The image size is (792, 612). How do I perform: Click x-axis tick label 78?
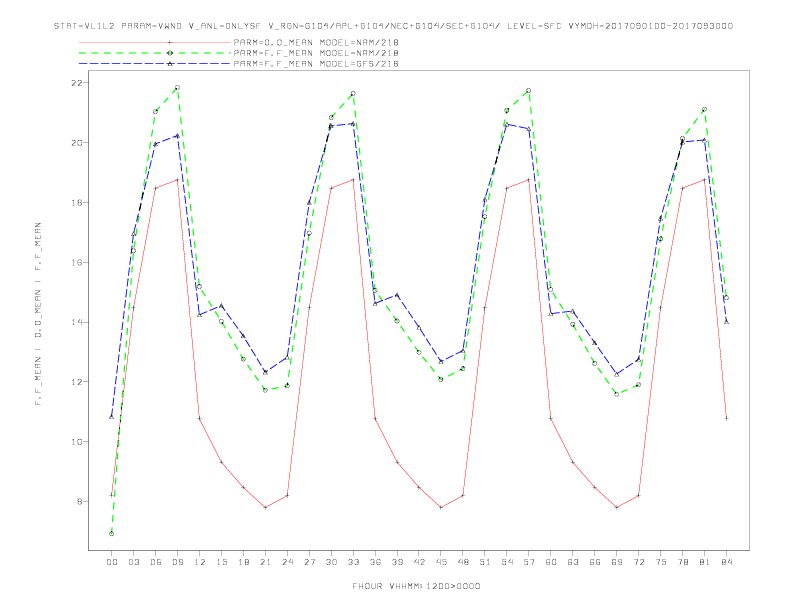tap(682, 562)
